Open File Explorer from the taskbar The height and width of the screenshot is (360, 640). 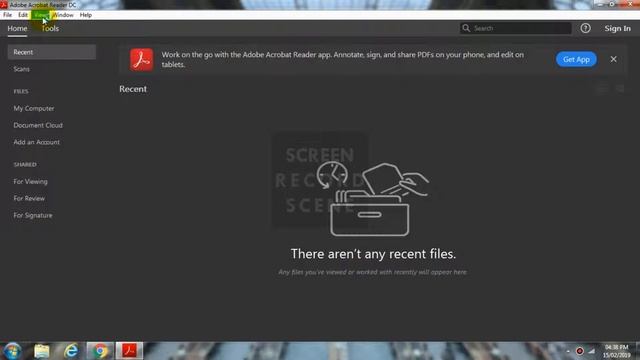click(x=42, y=351)
